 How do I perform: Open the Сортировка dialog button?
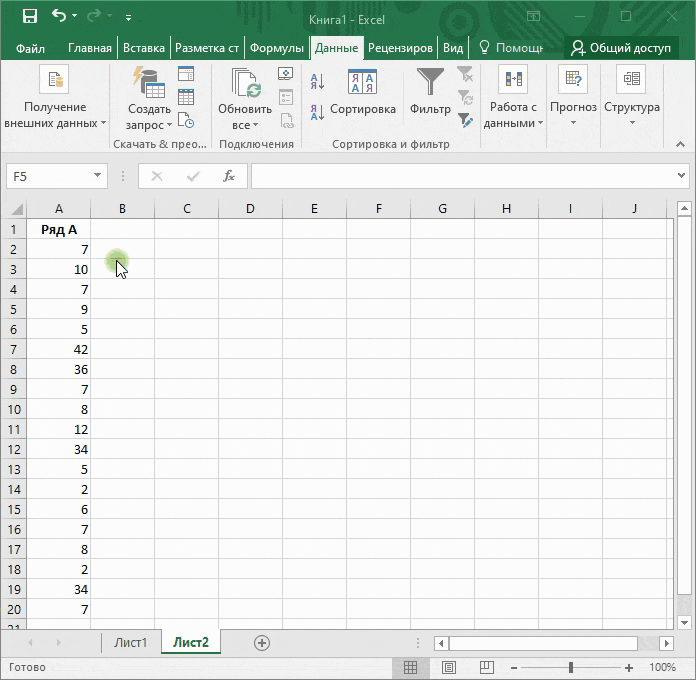(363, 93)
